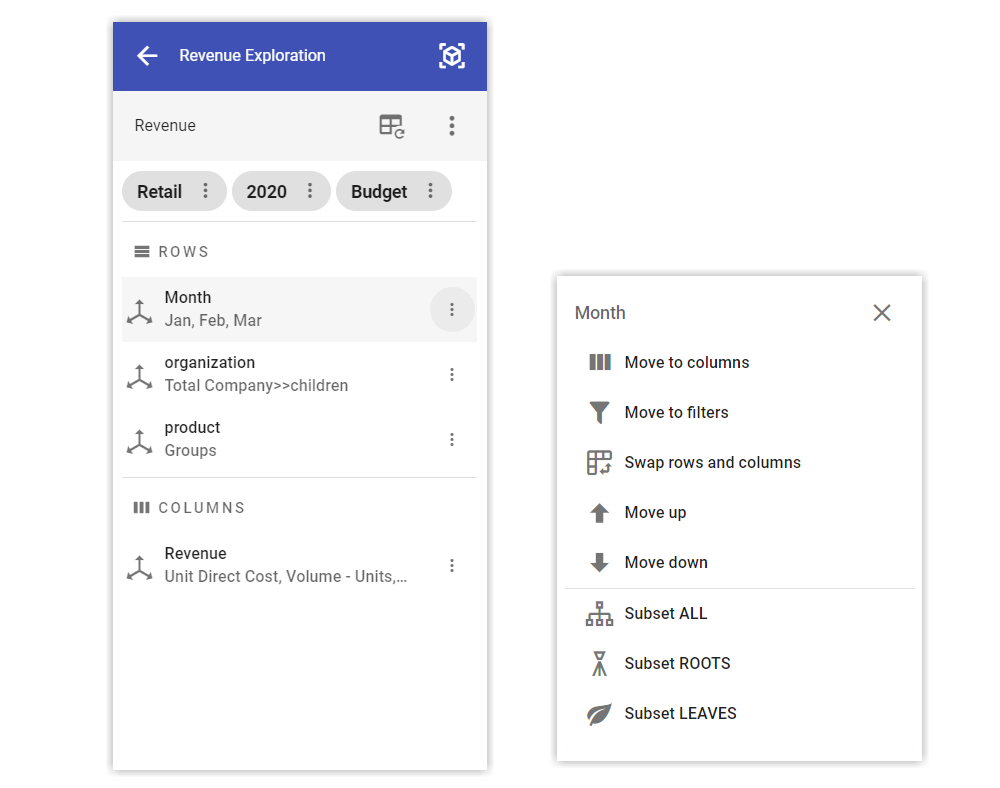
Task: Choose Move down
Action: point(739,563)
